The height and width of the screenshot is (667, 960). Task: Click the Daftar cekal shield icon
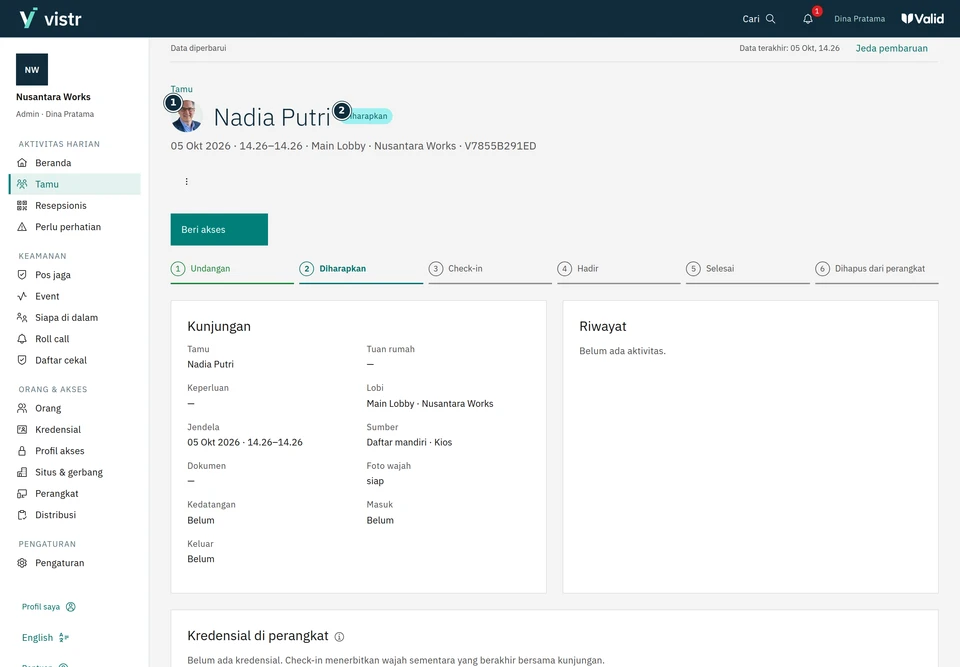tap(22, 360)
